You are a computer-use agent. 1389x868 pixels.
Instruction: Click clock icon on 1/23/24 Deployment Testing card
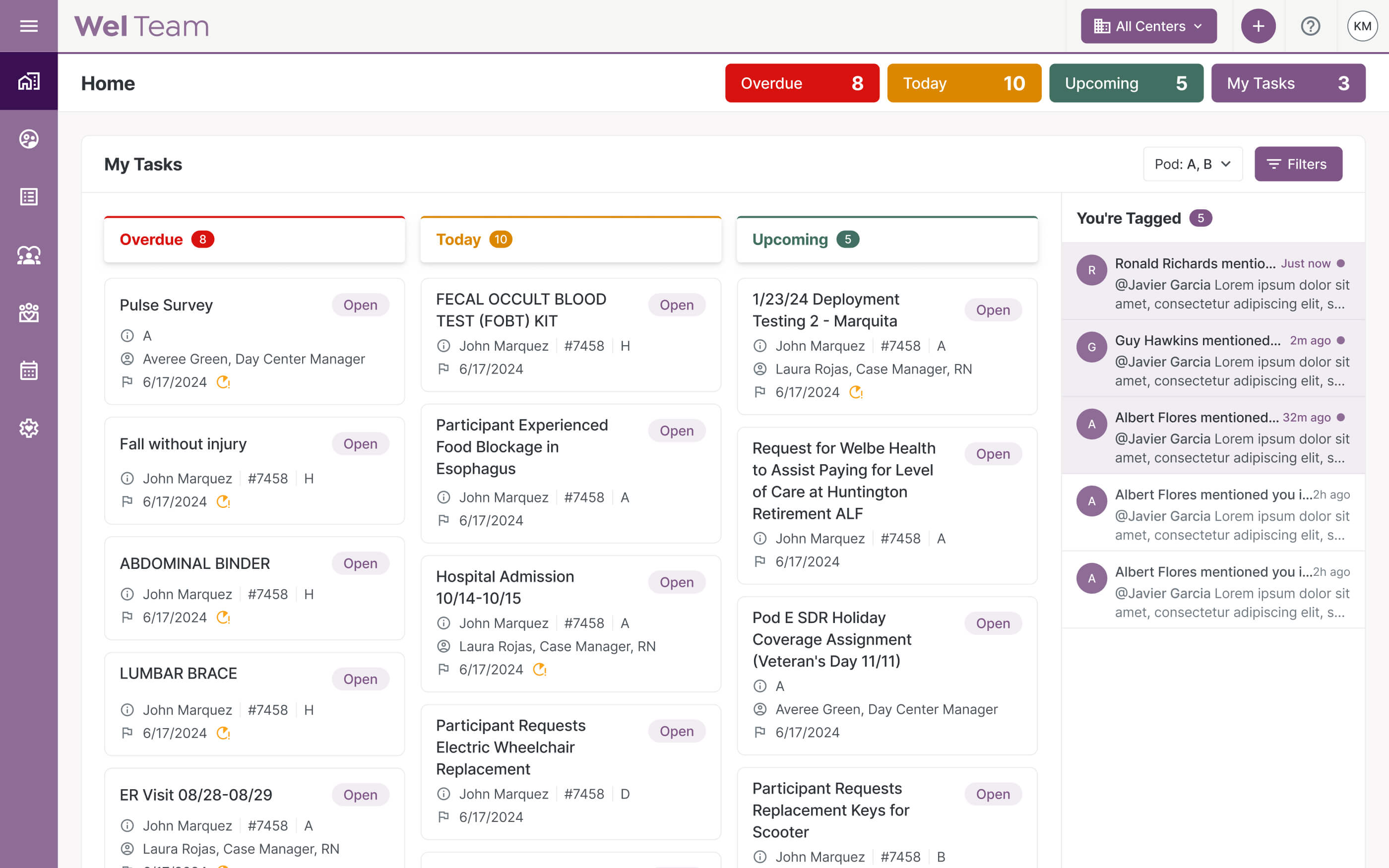(856, 392)
